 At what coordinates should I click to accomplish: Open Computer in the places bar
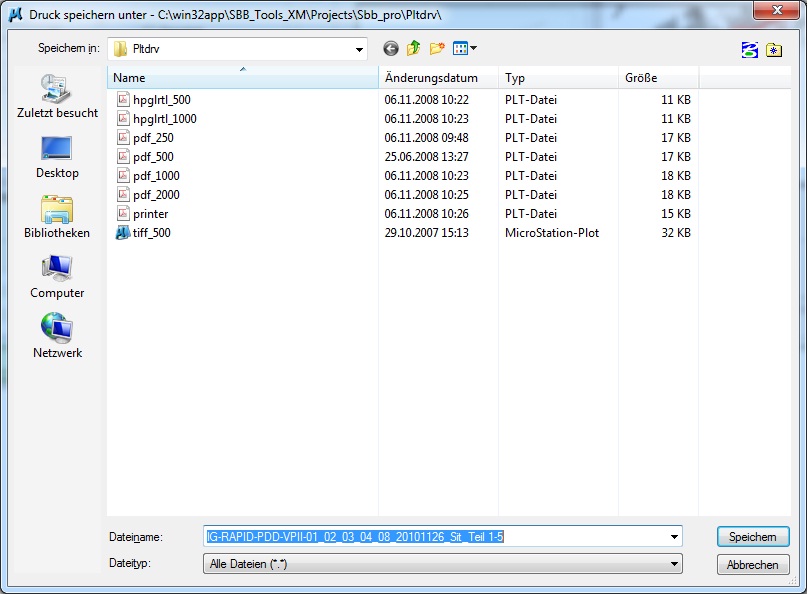[57, 277]
